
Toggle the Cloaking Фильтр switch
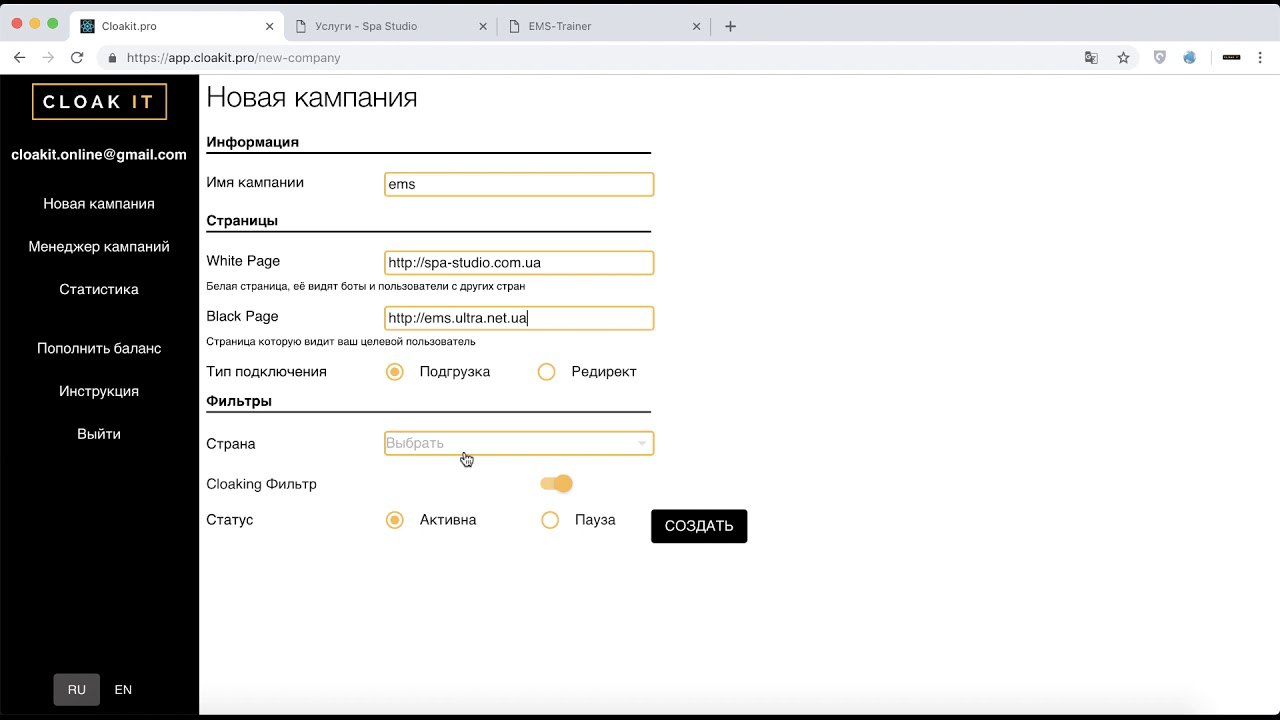tap(556, 484)
